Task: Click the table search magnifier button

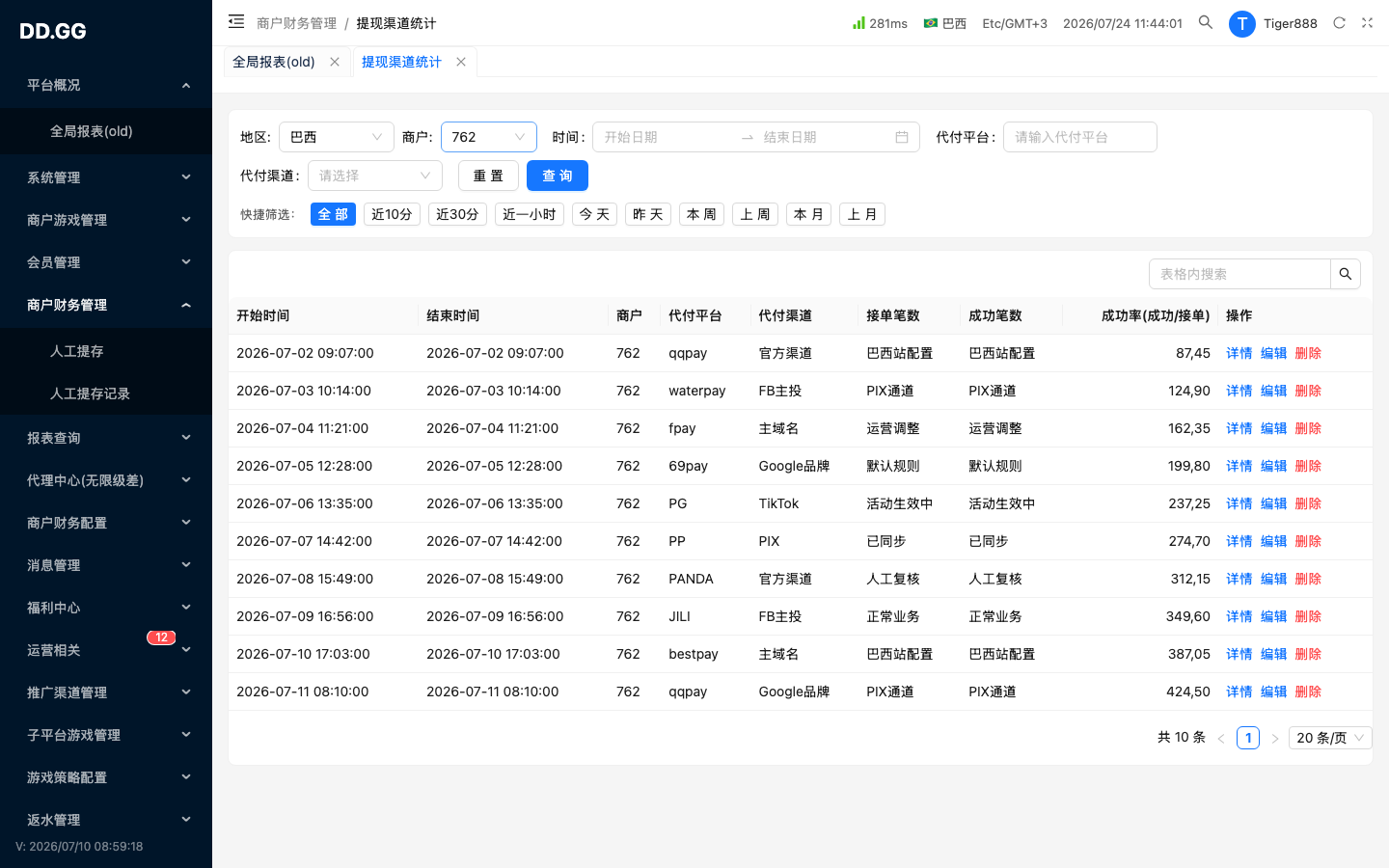Action: click(1346, 274)
